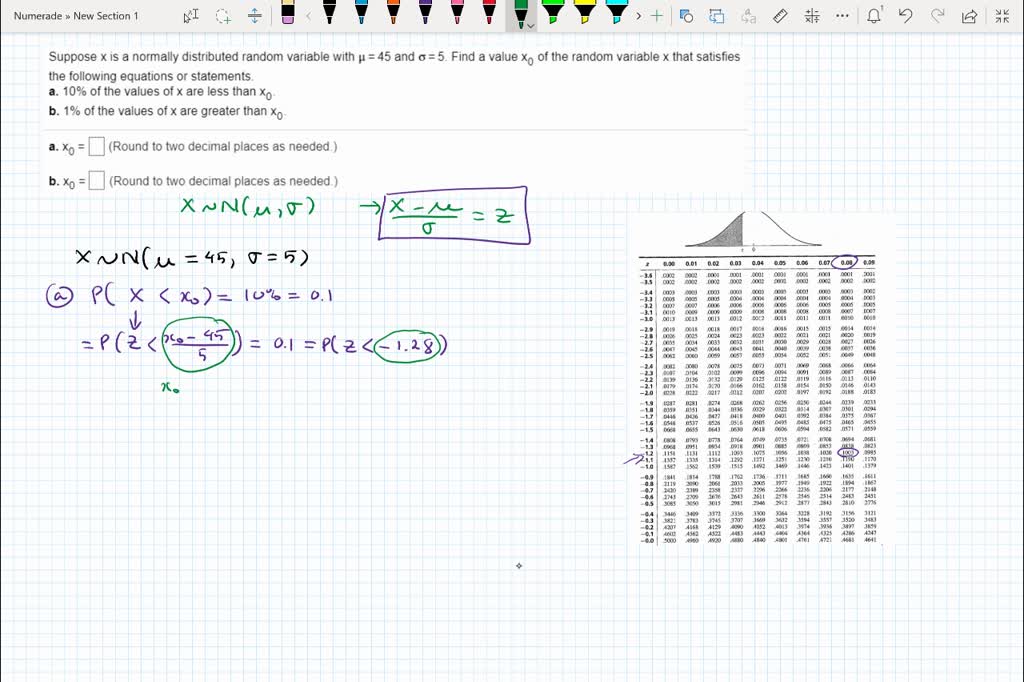Screen dimensions: 1024x682
Task: Click the ink to shape icon
Action: click(686, 16)
